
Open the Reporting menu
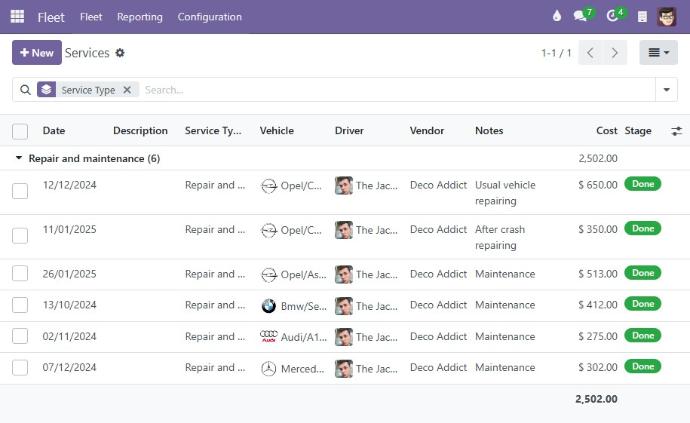(x=139, y=17)
